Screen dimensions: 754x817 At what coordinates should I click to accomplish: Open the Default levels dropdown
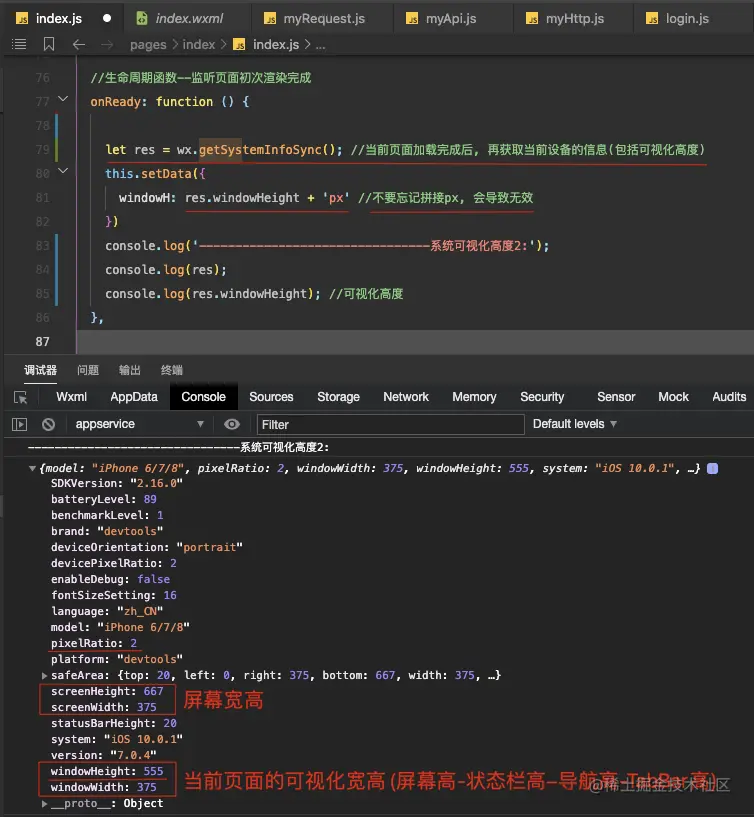tap(575, 424)
